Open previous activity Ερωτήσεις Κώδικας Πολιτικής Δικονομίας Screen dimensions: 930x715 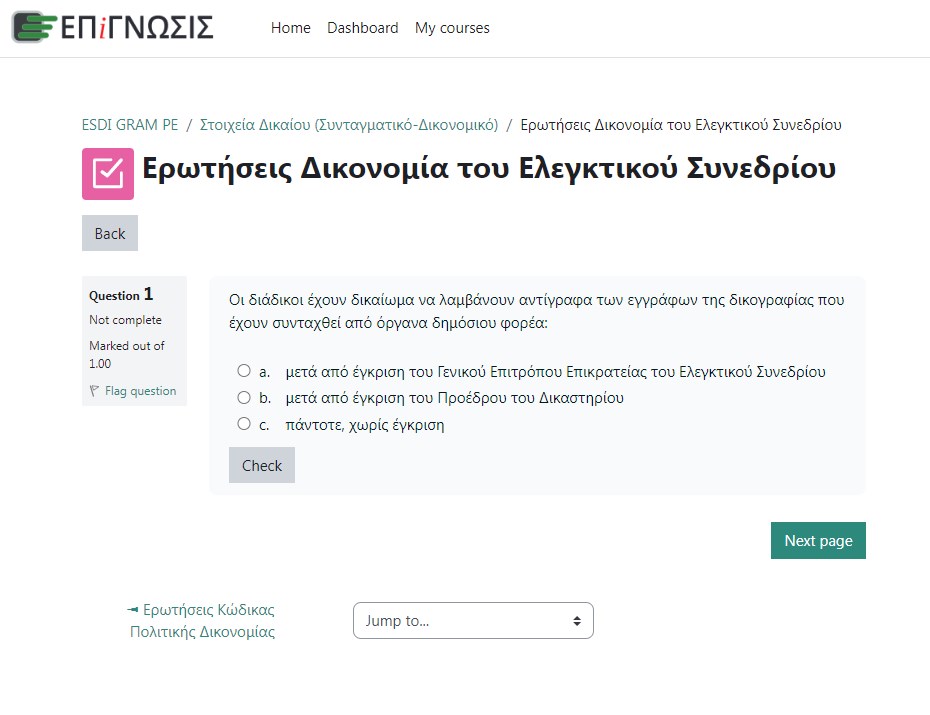202,621
